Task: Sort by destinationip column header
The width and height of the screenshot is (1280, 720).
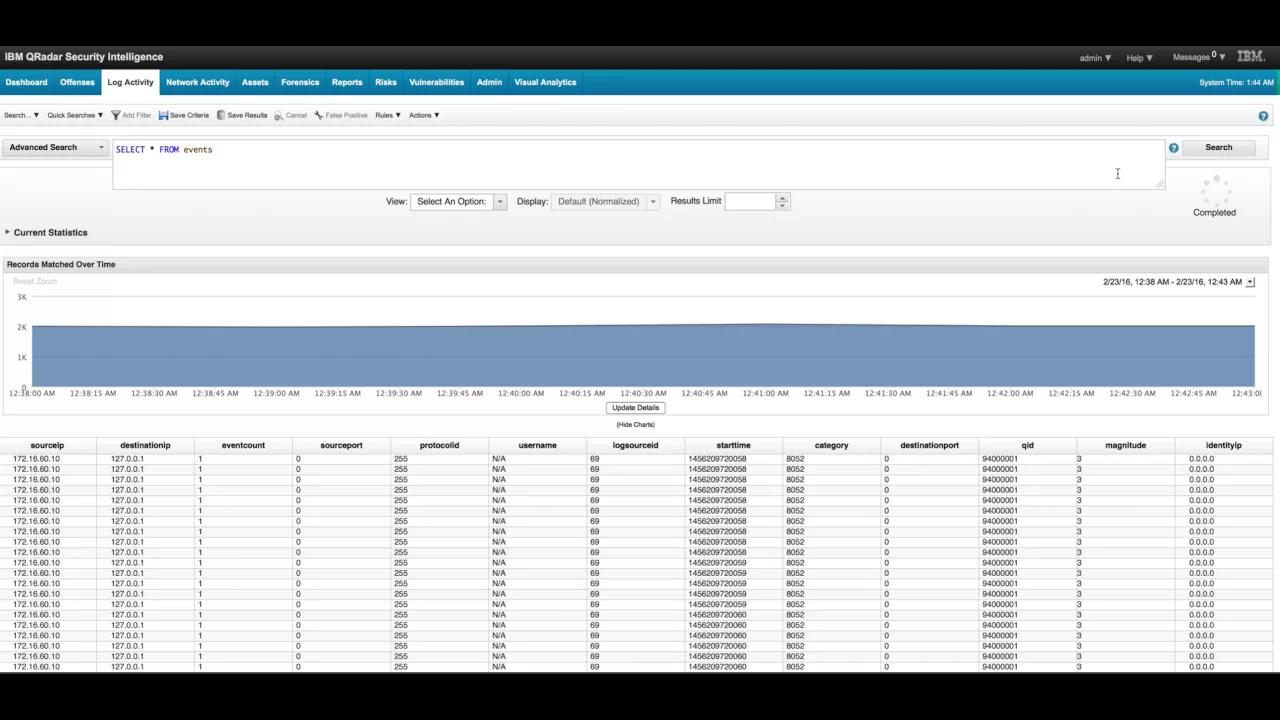Action: 145,445
